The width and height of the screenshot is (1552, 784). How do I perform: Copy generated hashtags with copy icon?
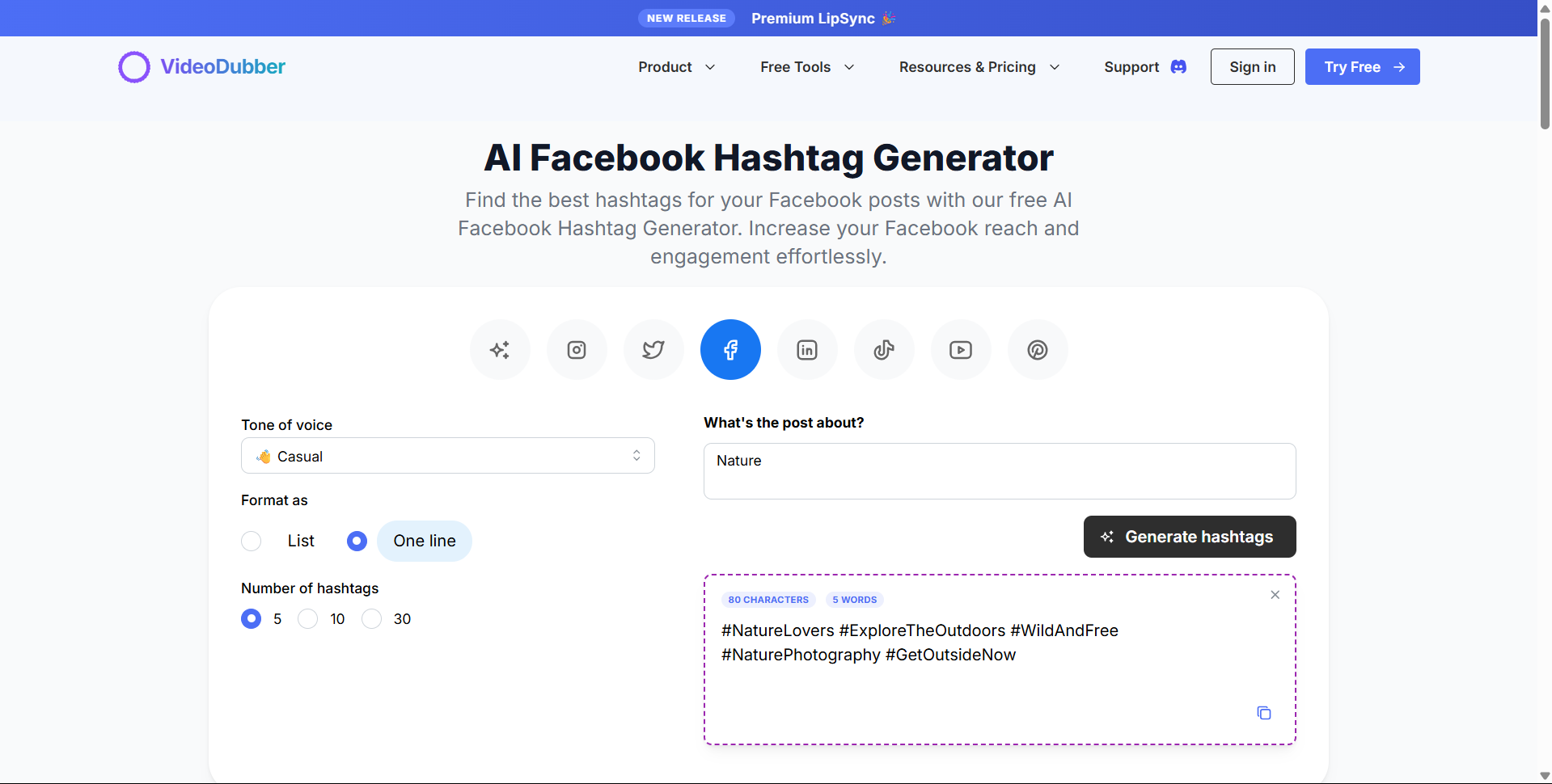1264,713
